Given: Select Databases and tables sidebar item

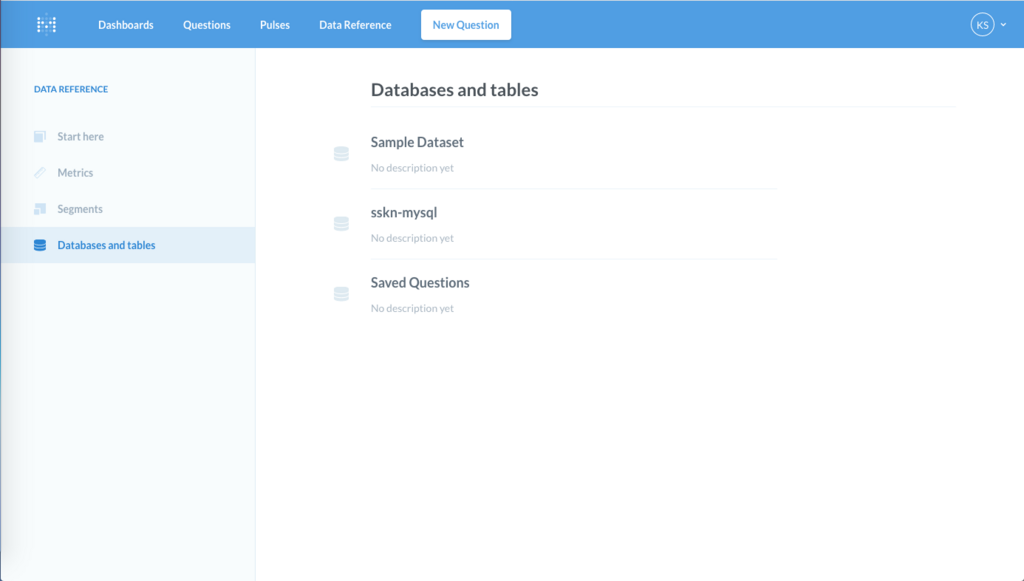Looking at the screenshot, I should (128, 245).
